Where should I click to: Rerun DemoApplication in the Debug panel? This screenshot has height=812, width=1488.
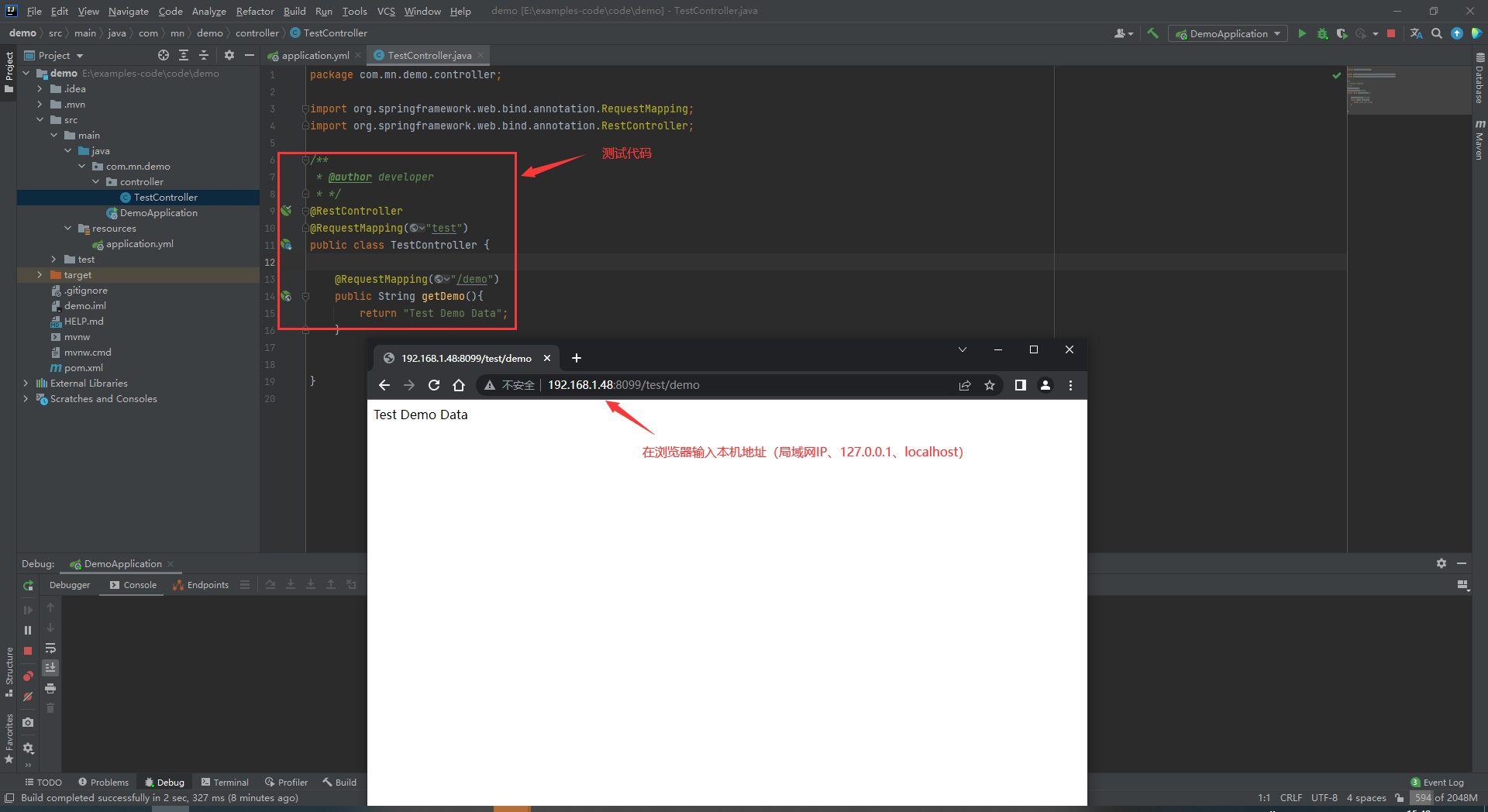pos(28,585)
